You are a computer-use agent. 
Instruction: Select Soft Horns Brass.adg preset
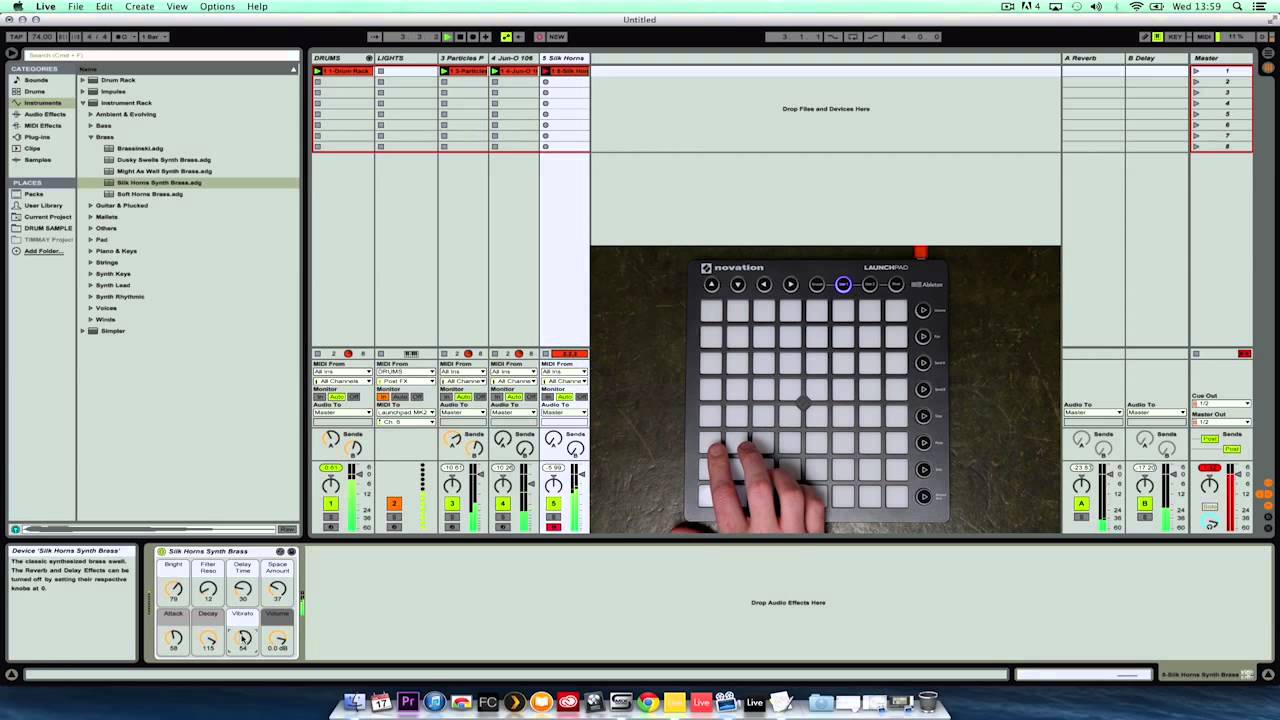pyautogui.click(x=150, y=194)
